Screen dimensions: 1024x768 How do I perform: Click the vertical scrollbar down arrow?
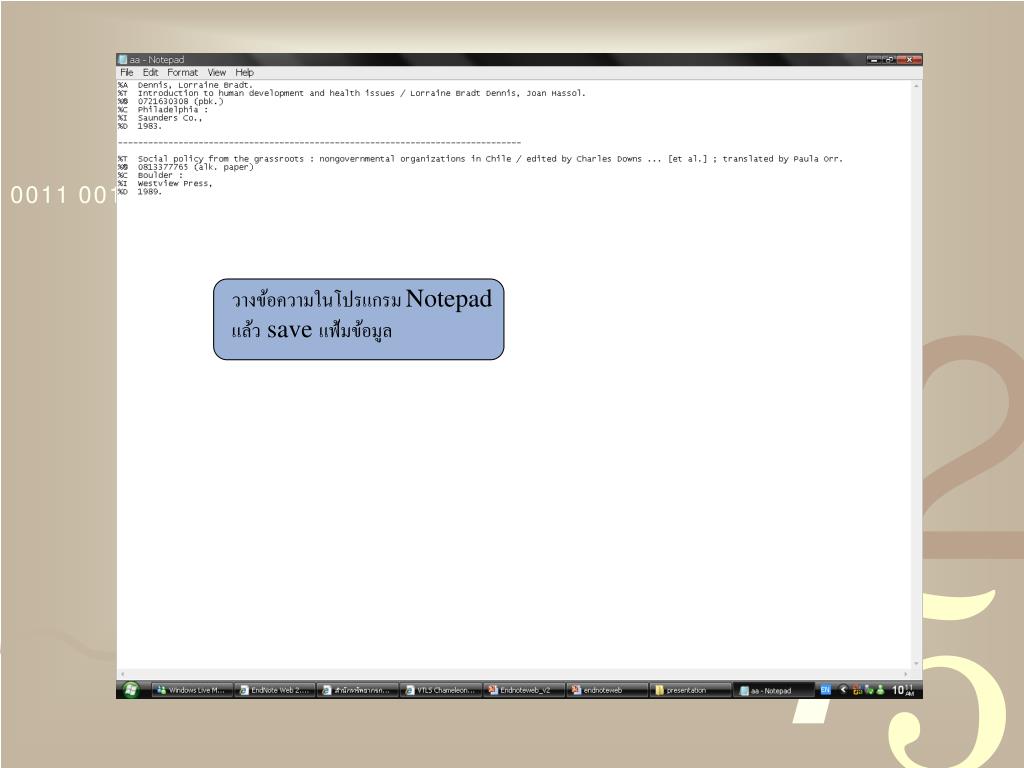pos(916,664)
